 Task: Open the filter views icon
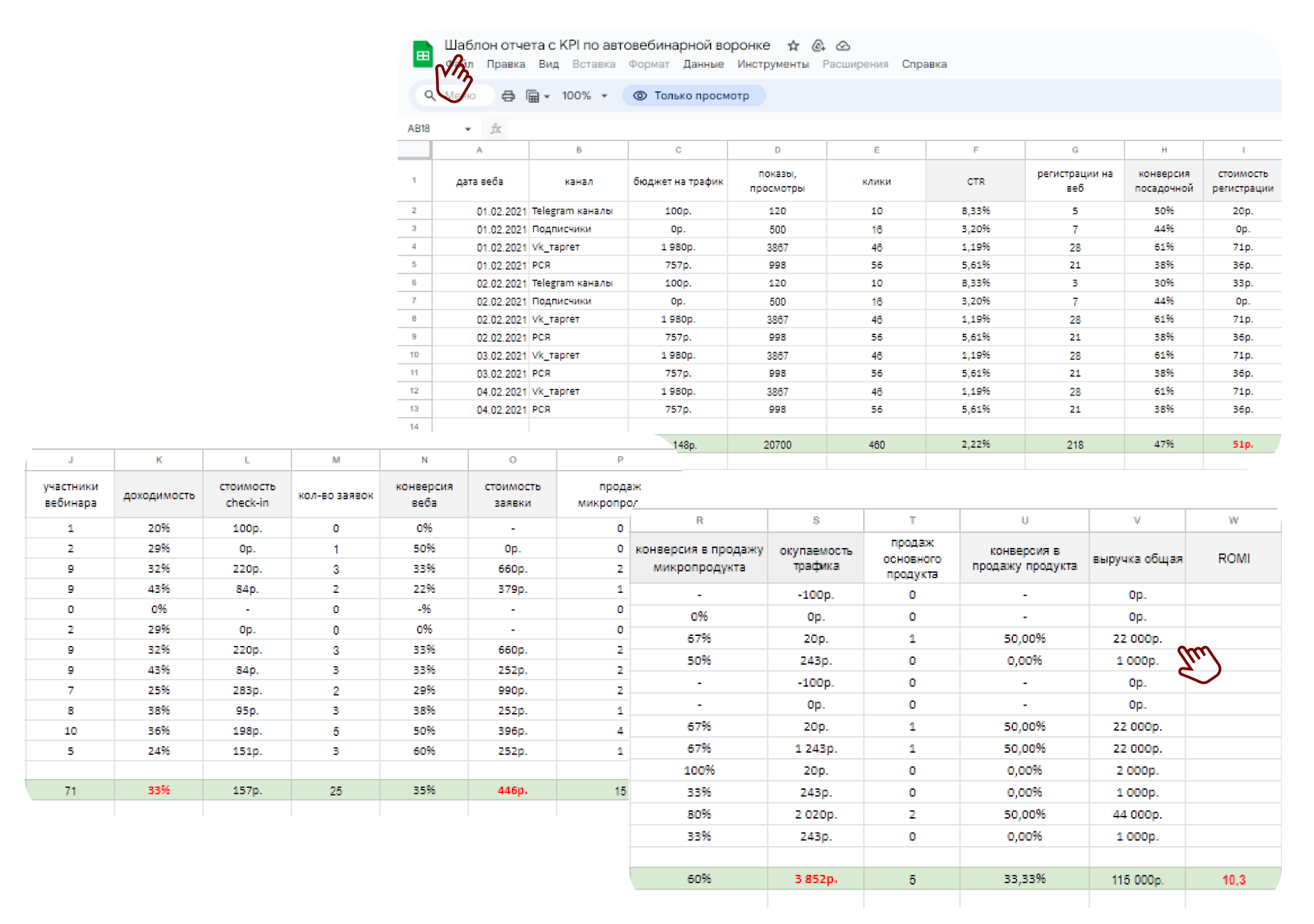click(533, 96)
